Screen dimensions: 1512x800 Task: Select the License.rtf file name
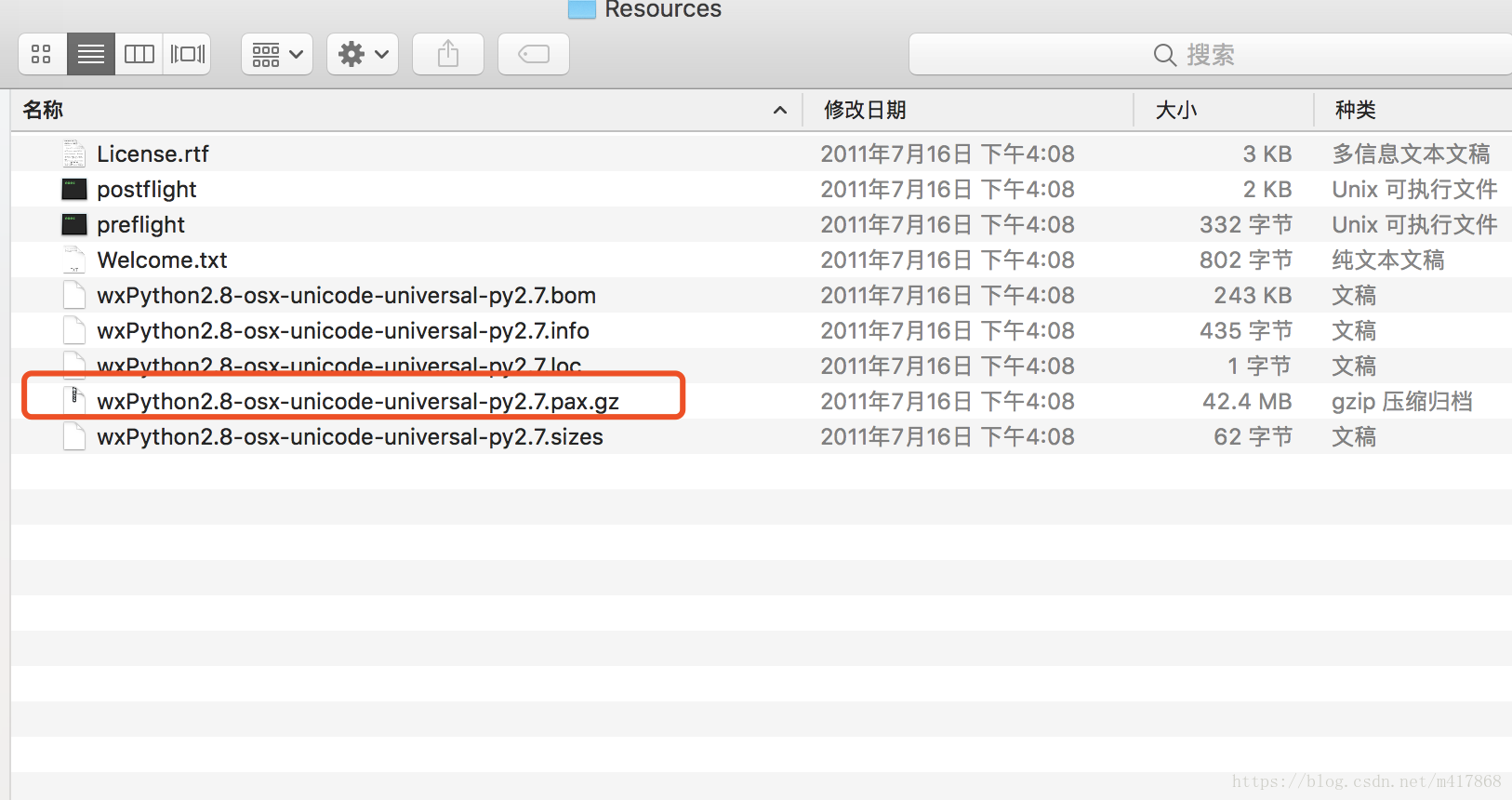[x=153, y=153]
